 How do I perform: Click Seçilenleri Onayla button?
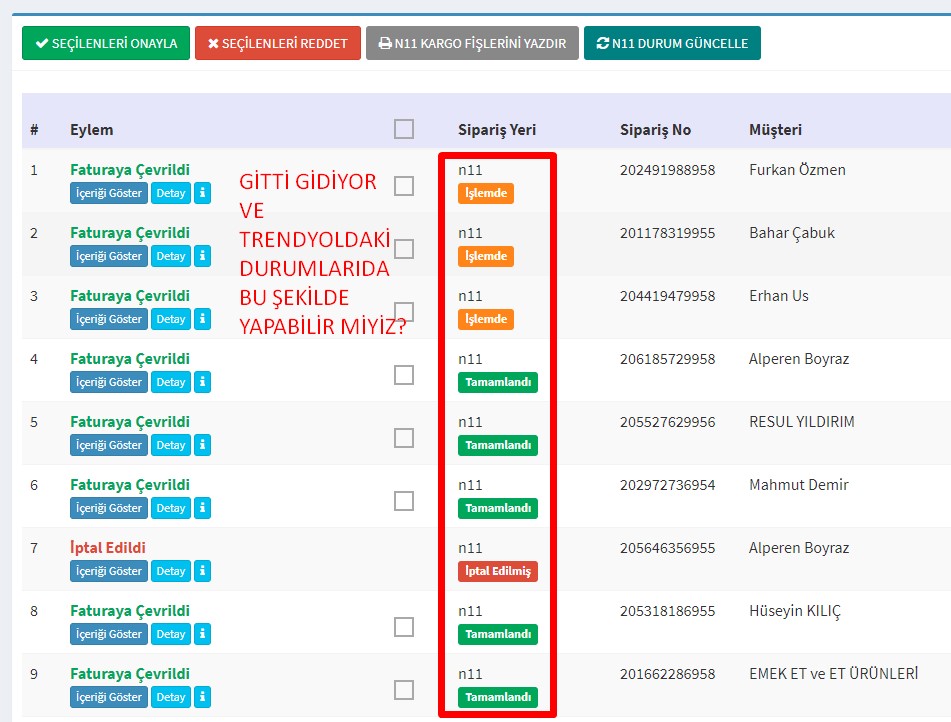coord(106,43)
